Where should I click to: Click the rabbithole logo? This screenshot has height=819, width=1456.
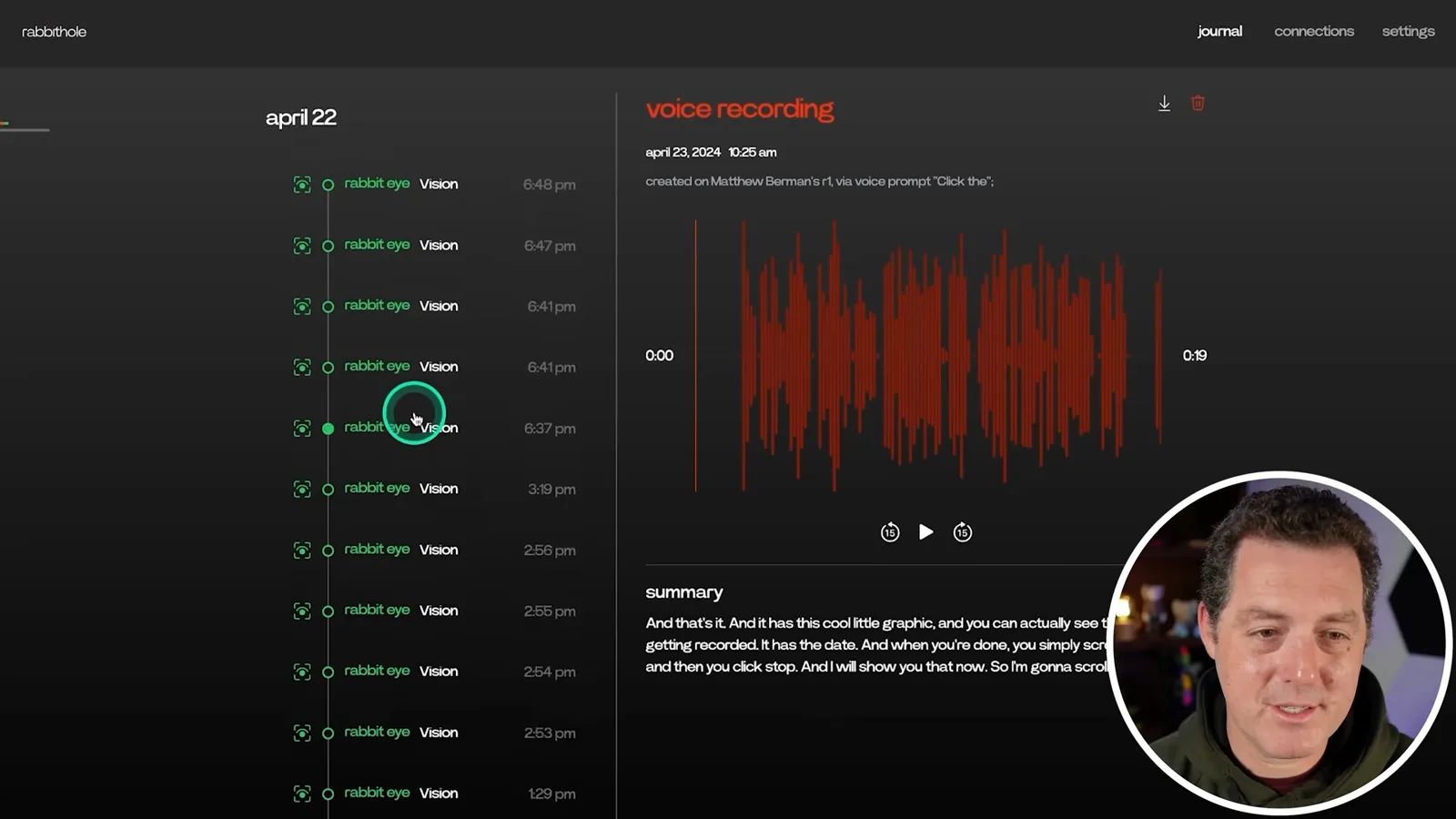point(54,32)
